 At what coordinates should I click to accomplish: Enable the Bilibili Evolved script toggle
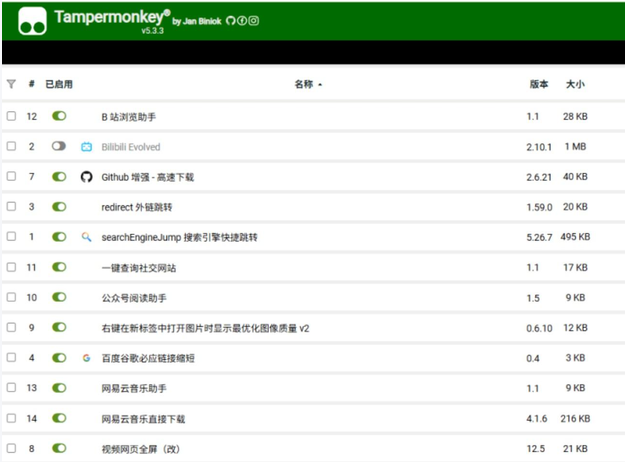click(59, 146)
